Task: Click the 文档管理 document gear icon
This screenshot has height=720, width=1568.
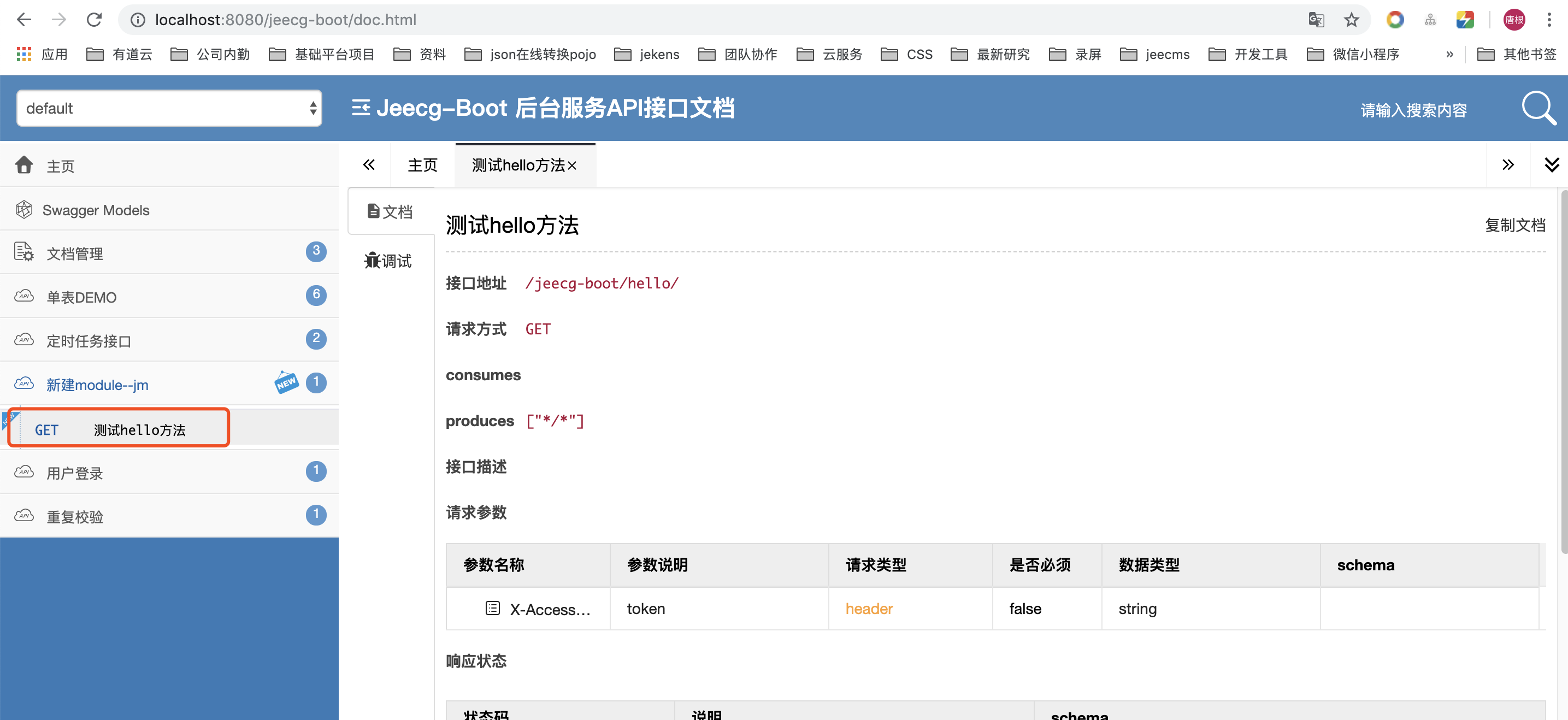Action: point(23,252)
